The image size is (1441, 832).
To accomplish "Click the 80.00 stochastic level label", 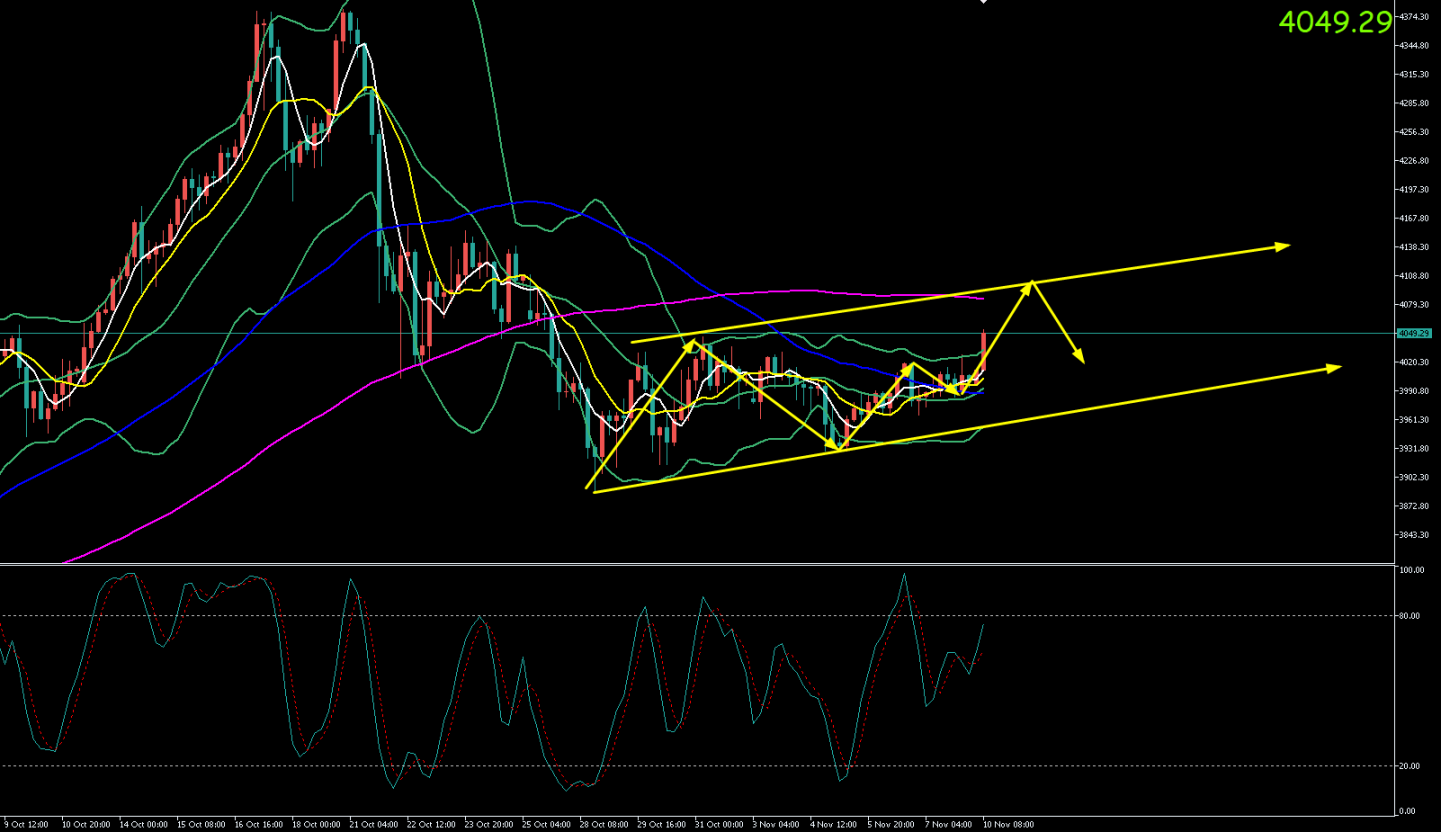I will coord(1411,616).
